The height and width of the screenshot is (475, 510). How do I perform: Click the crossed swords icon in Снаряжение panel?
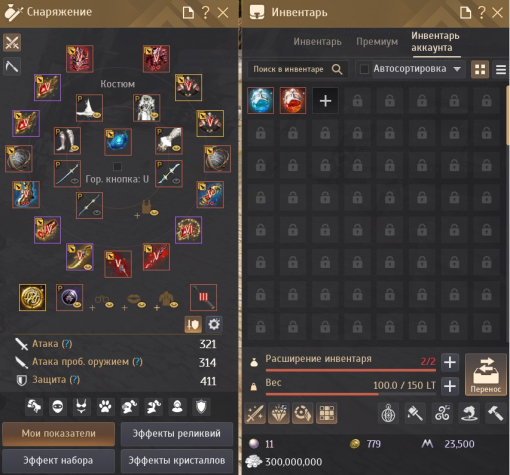[x=12, y=43]
